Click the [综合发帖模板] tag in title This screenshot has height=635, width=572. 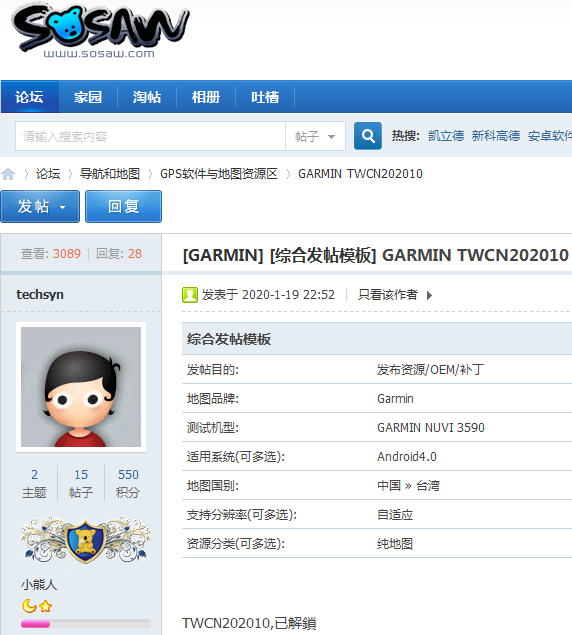point(323,255)
